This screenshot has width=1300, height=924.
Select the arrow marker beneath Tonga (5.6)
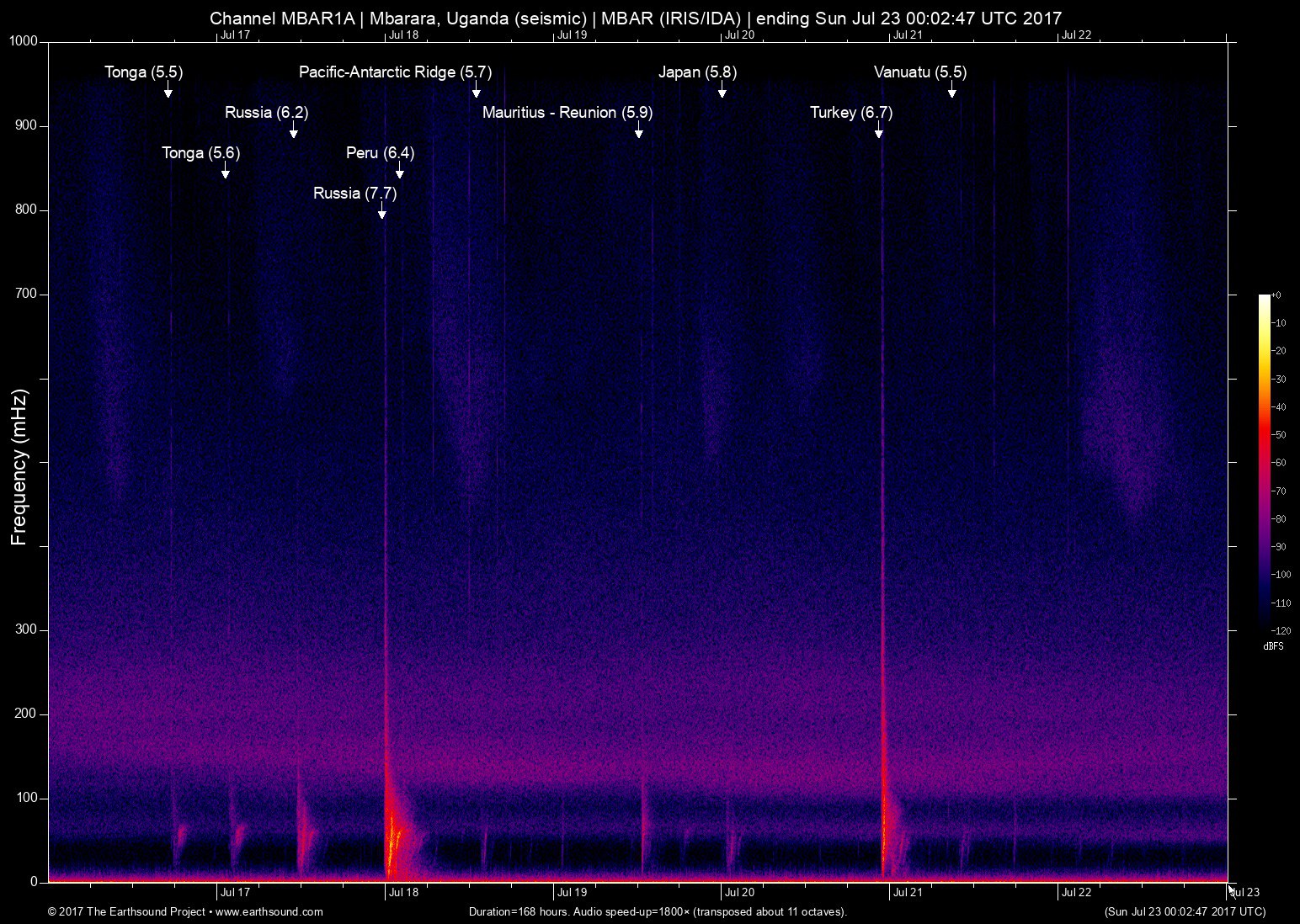point(225,172)
